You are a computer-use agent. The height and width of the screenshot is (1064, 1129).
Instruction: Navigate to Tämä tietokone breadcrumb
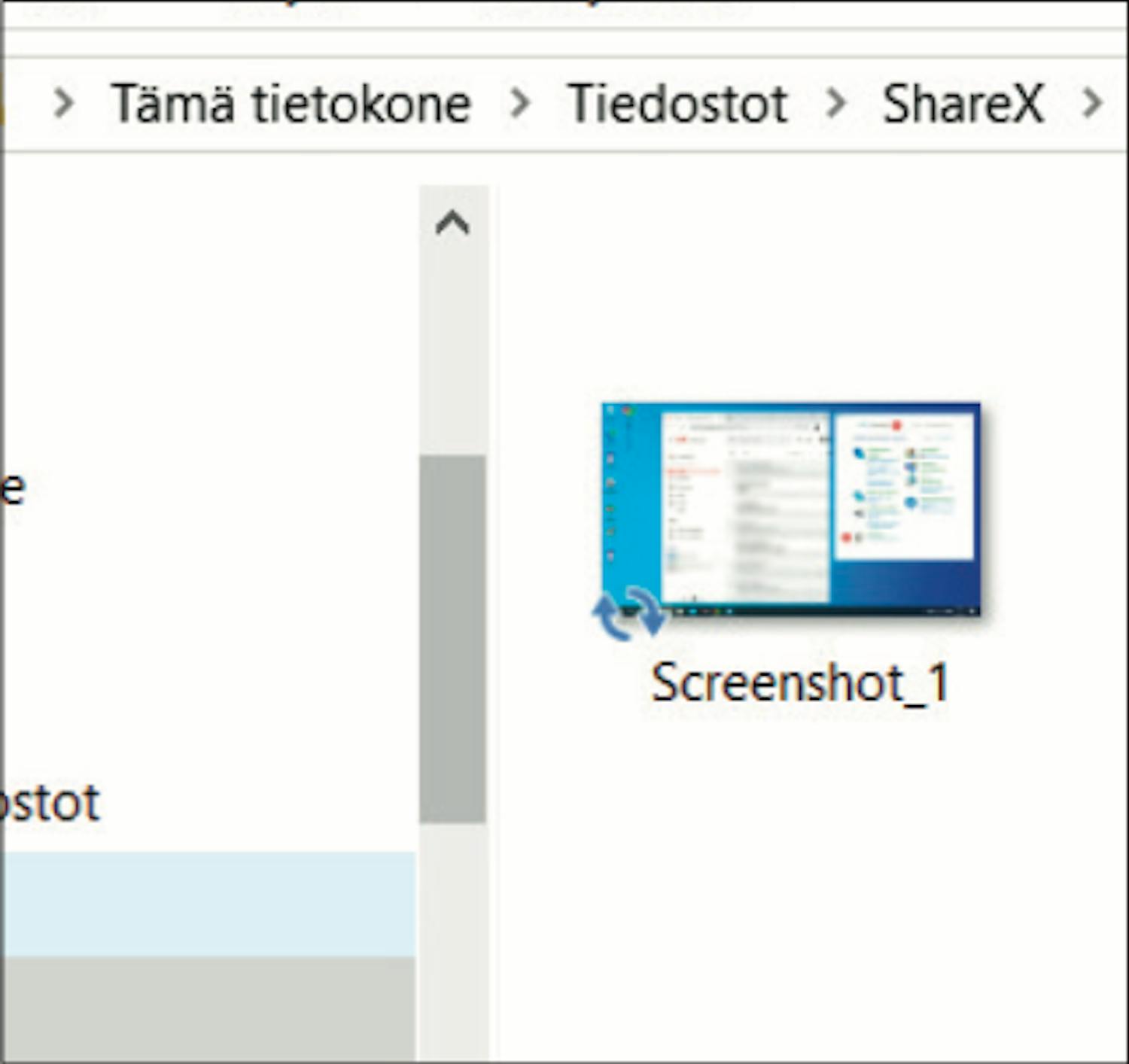click(x=291, y=103)
